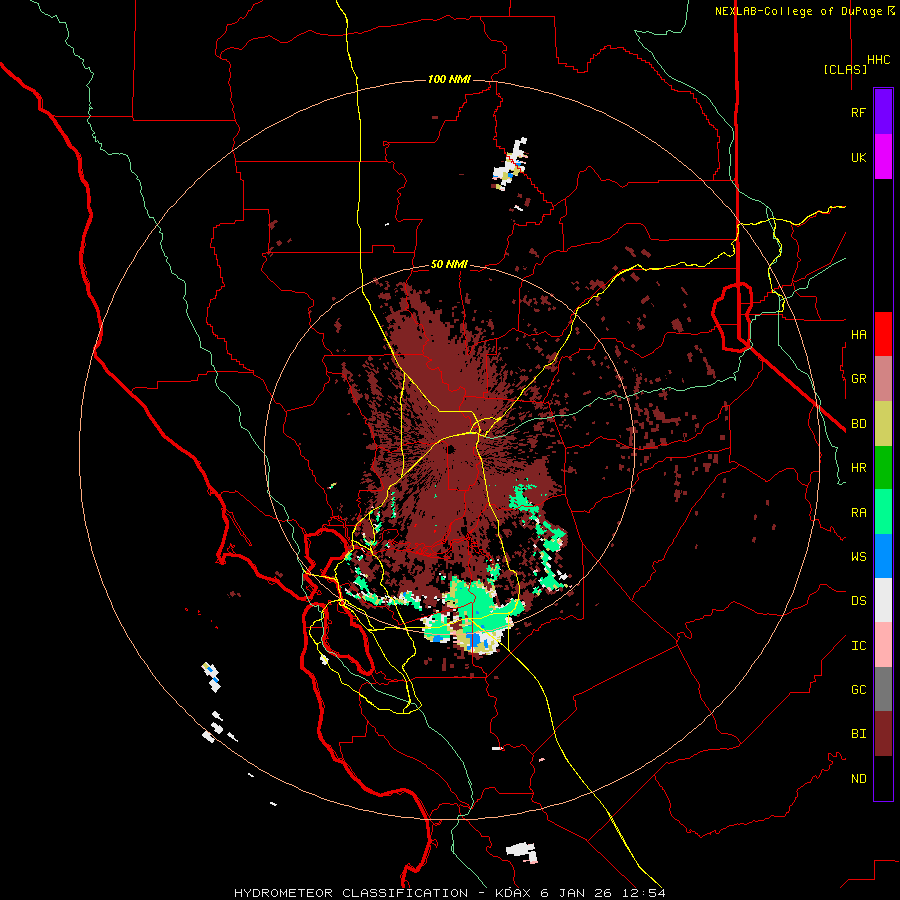Click the HHC product code label

pos(879,60)
